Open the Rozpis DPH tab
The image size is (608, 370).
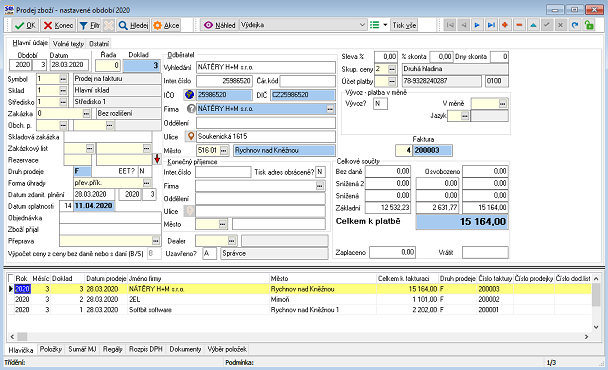(145, 349)
